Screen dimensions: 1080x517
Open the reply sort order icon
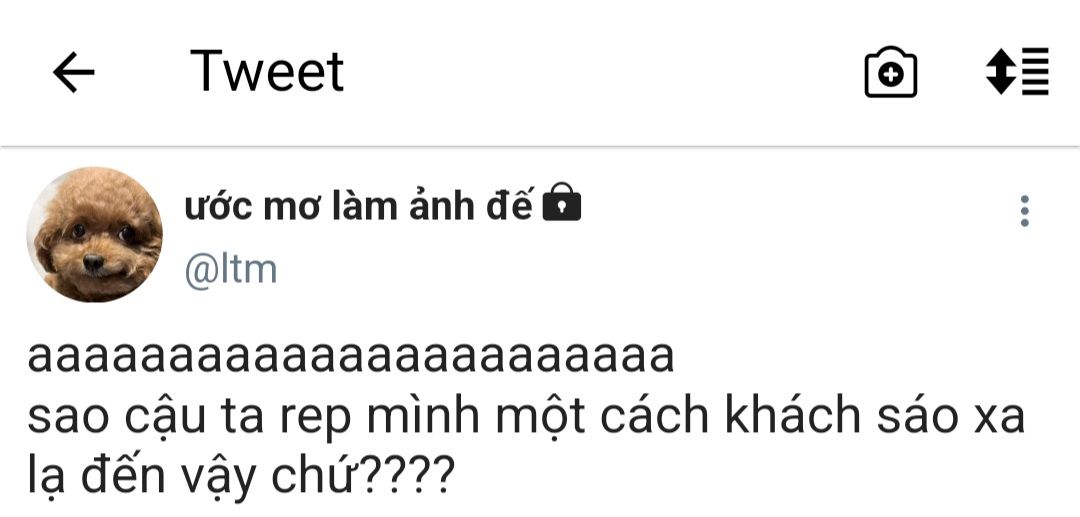pos(1017,71)
